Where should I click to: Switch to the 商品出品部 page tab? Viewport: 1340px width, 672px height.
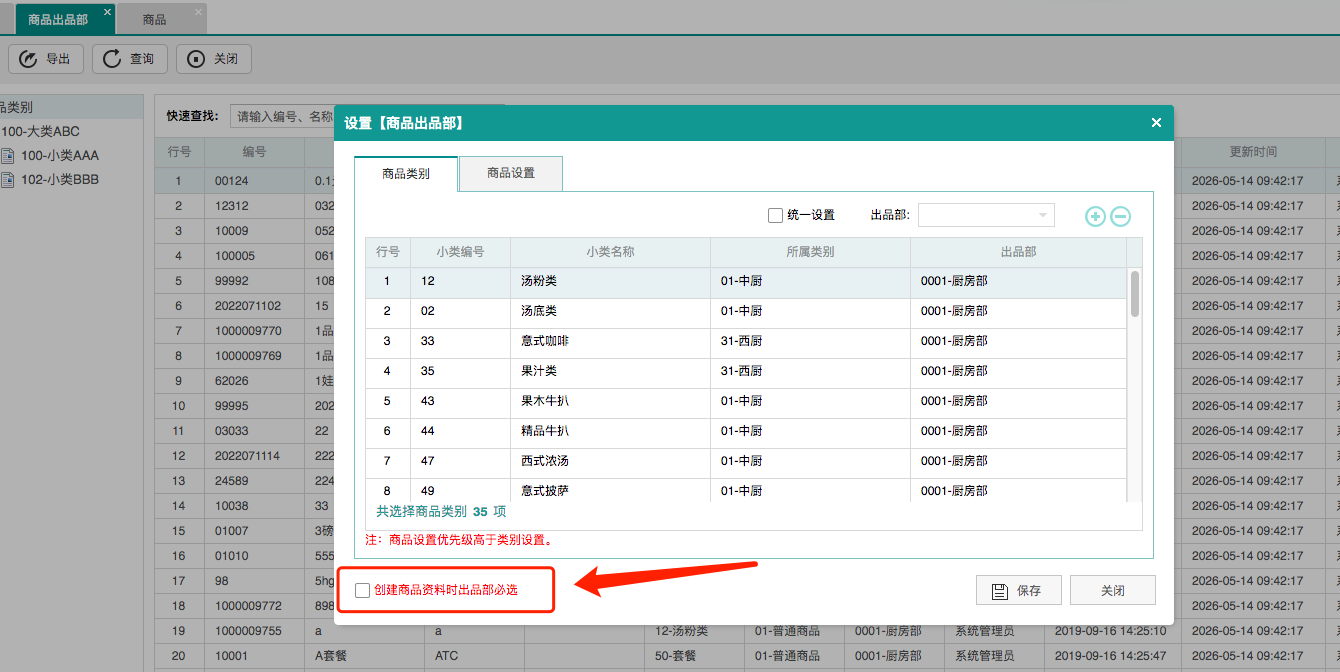click(x=58, y=19)
